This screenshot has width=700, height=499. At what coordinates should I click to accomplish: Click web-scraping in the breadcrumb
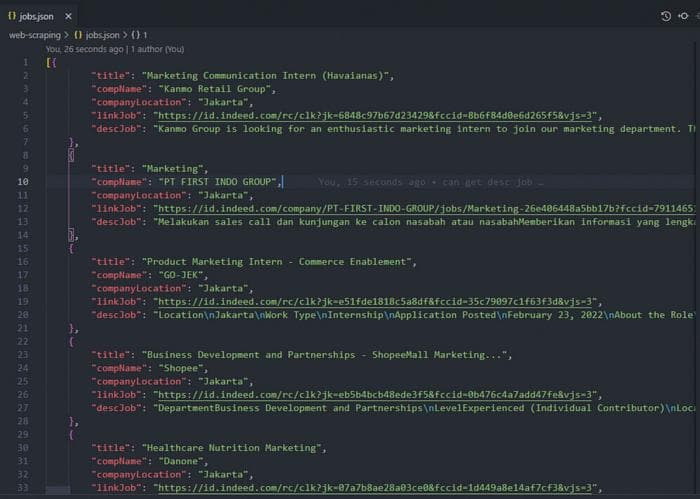coord(34,35)
